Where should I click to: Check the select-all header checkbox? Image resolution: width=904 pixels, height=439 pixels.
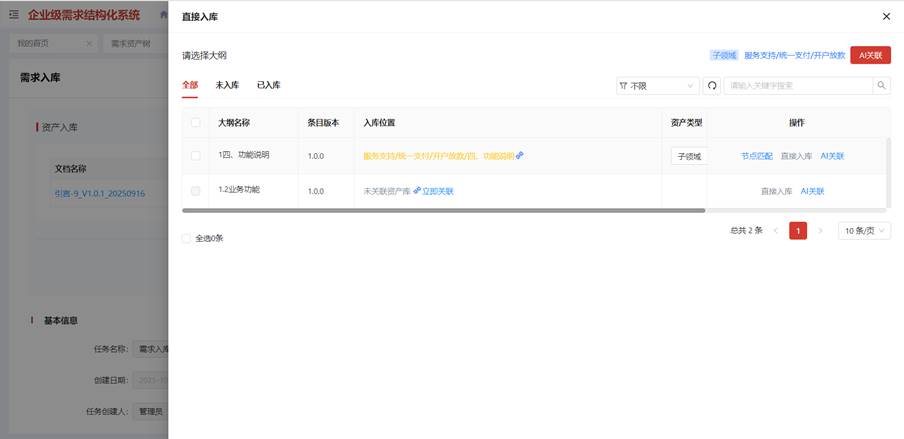point(195,122)
